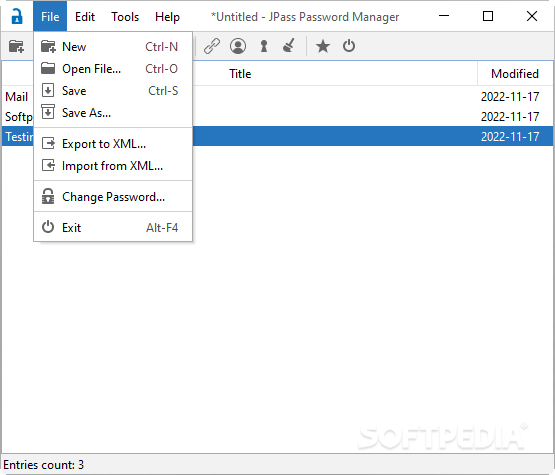Click the power Exit toolbar icon
This screenshot has height=475, width=555.
coord(349,46)
